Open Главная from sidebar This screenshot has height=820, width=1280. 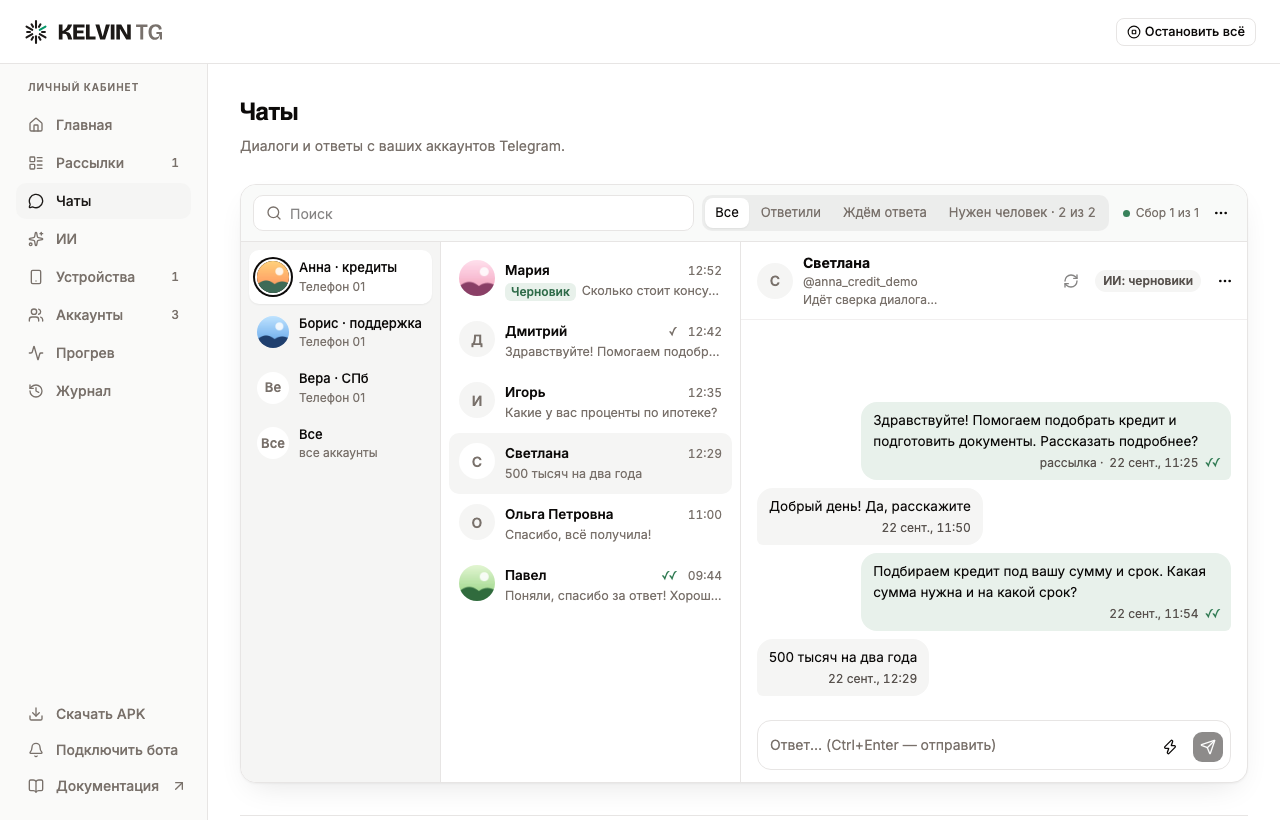pos(103,125)
